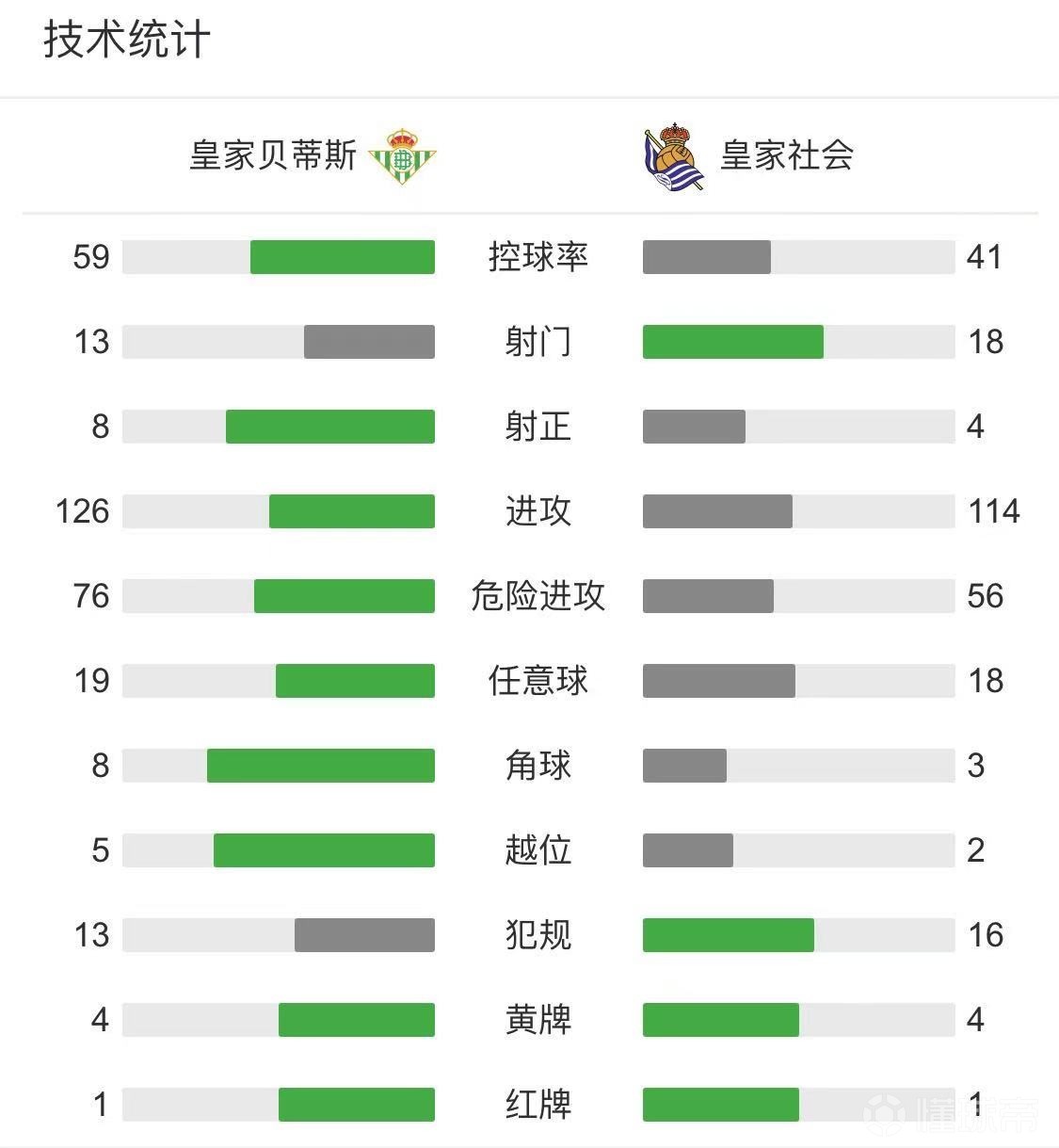Click Betis green 进攻 bar
The height and width of the screenshot is (1148, 1059).
coord(352,511)
